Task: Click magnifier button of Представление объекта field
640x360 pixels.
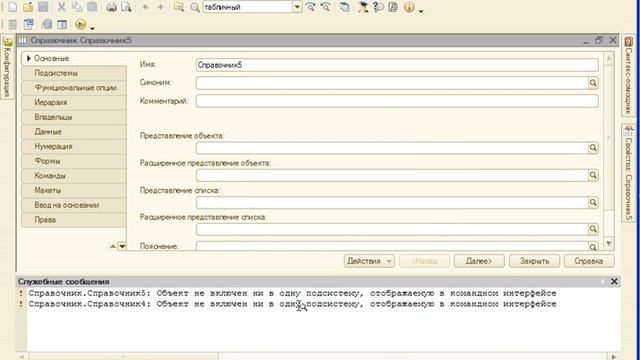Action: click(593, 148)
